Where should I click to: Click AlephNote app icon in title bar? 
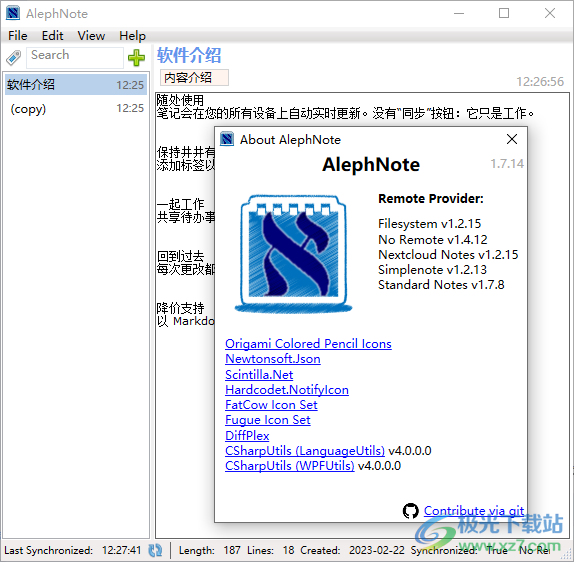(13, 13)
